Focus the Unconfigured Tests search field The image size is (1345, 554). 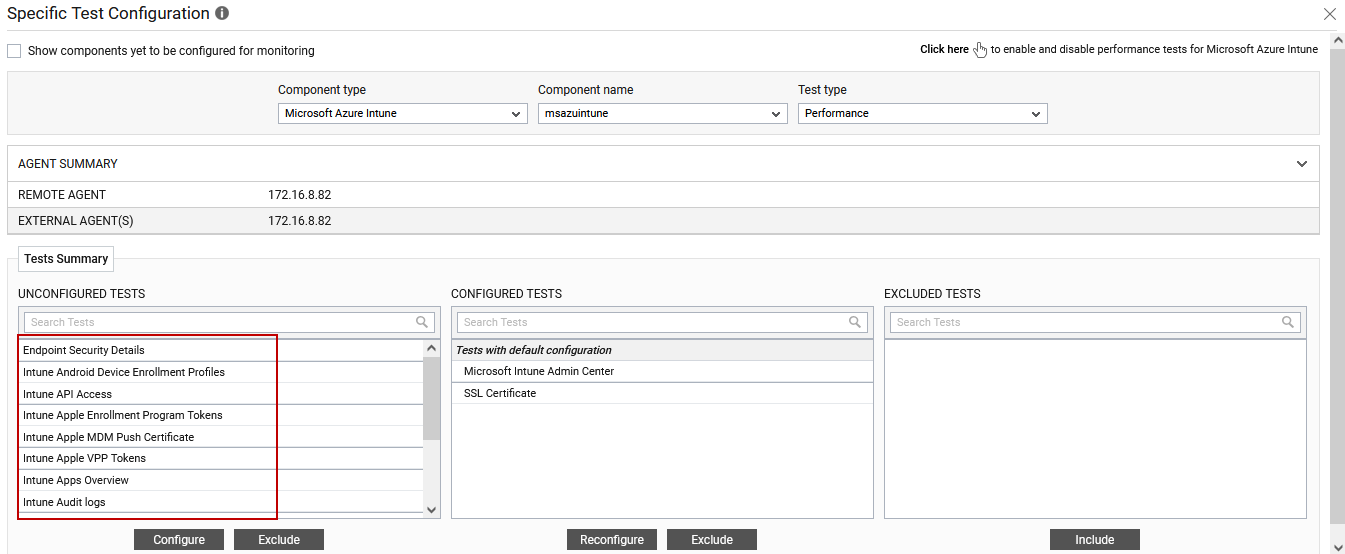coord(229,322)
